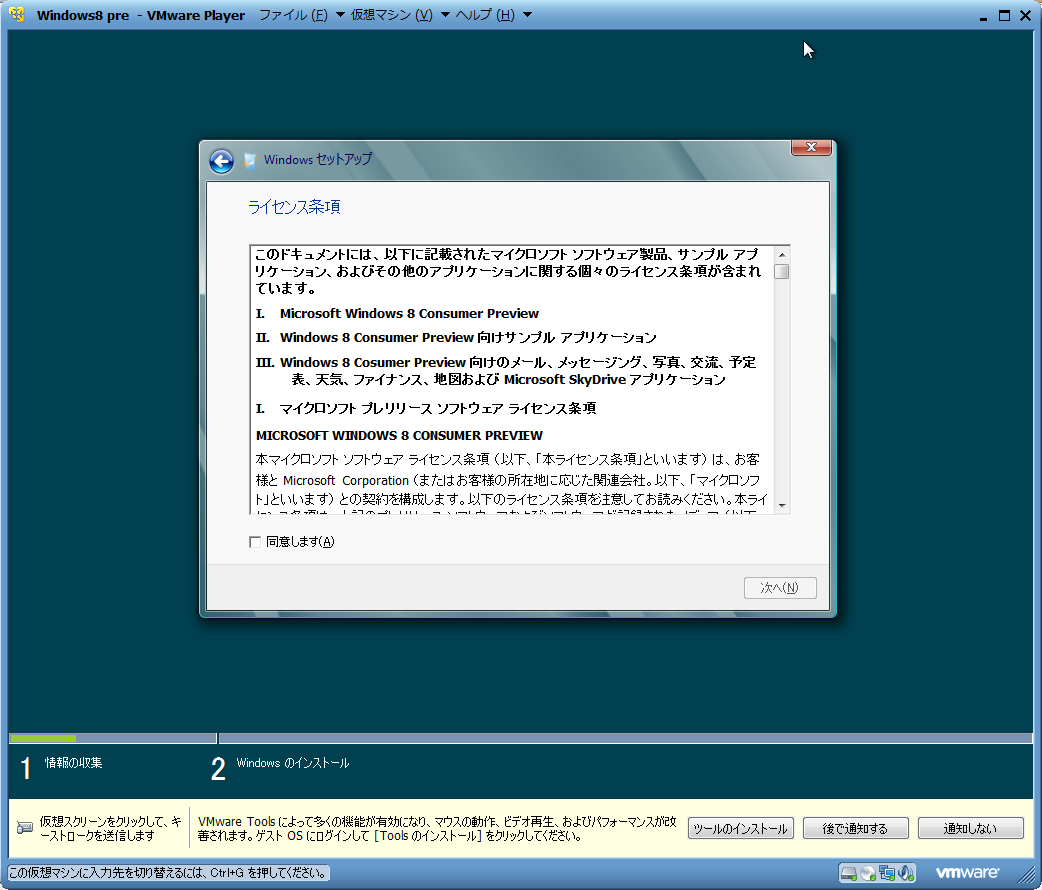The height and width of the screenshot is (890, 1042).
Task: Click the license scrollbar down arrow
Action: pyautogui.click(x=782, y=506)
